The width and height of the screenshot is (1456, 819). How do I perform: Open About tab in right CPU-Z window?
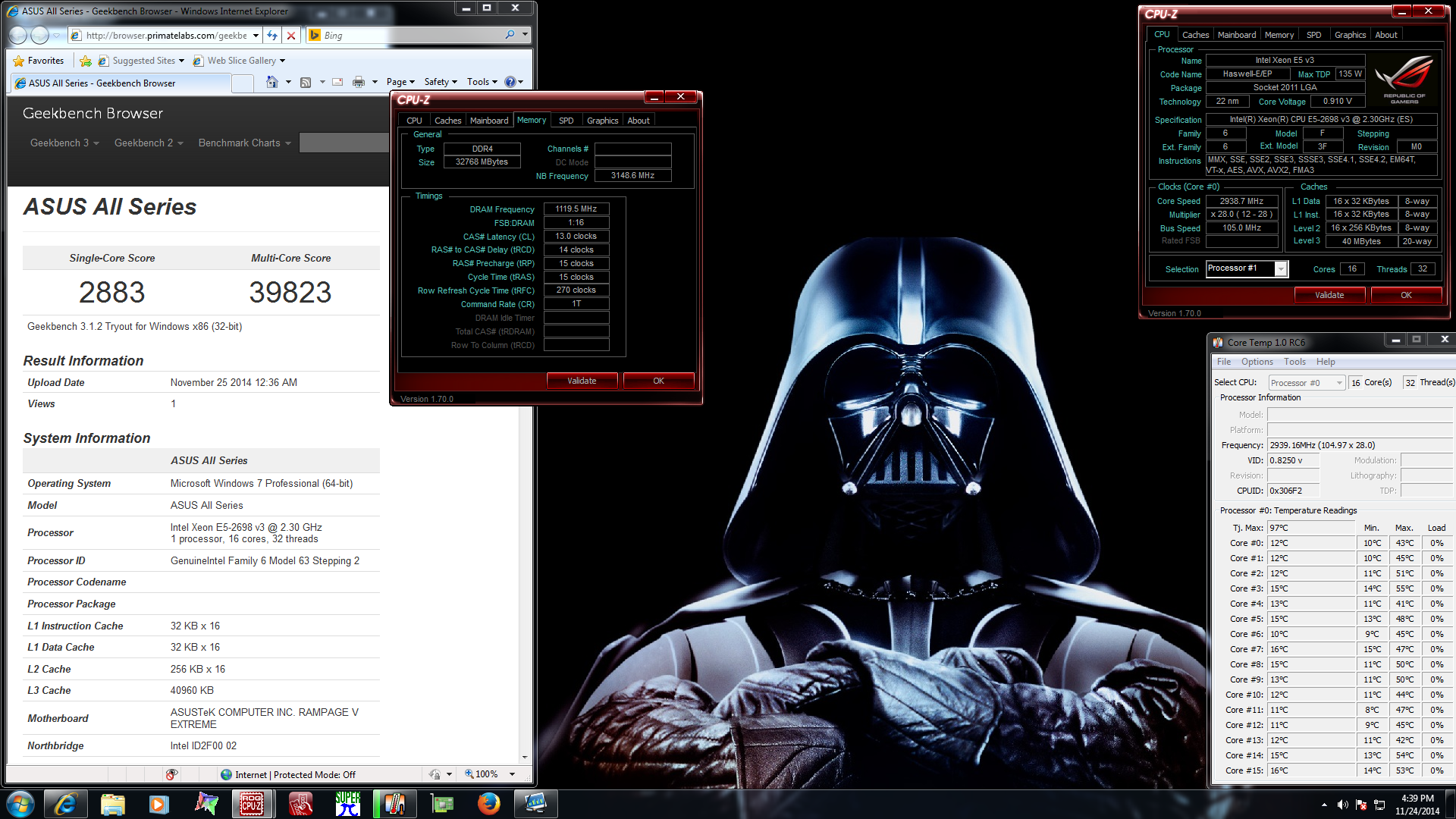1386,35
